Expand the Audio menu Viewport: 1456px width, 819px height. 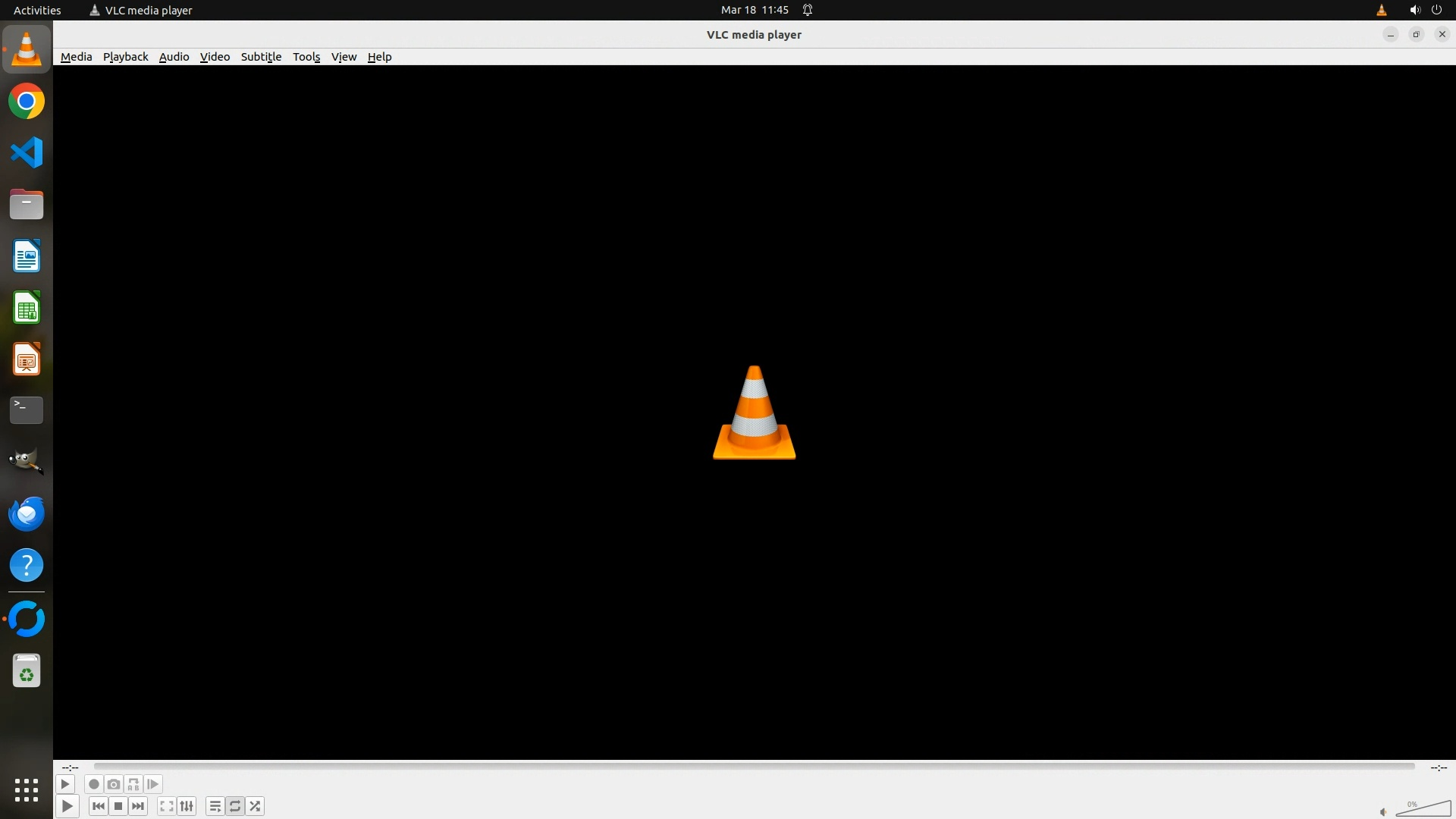pyautogui.click(x=174, y=57)
